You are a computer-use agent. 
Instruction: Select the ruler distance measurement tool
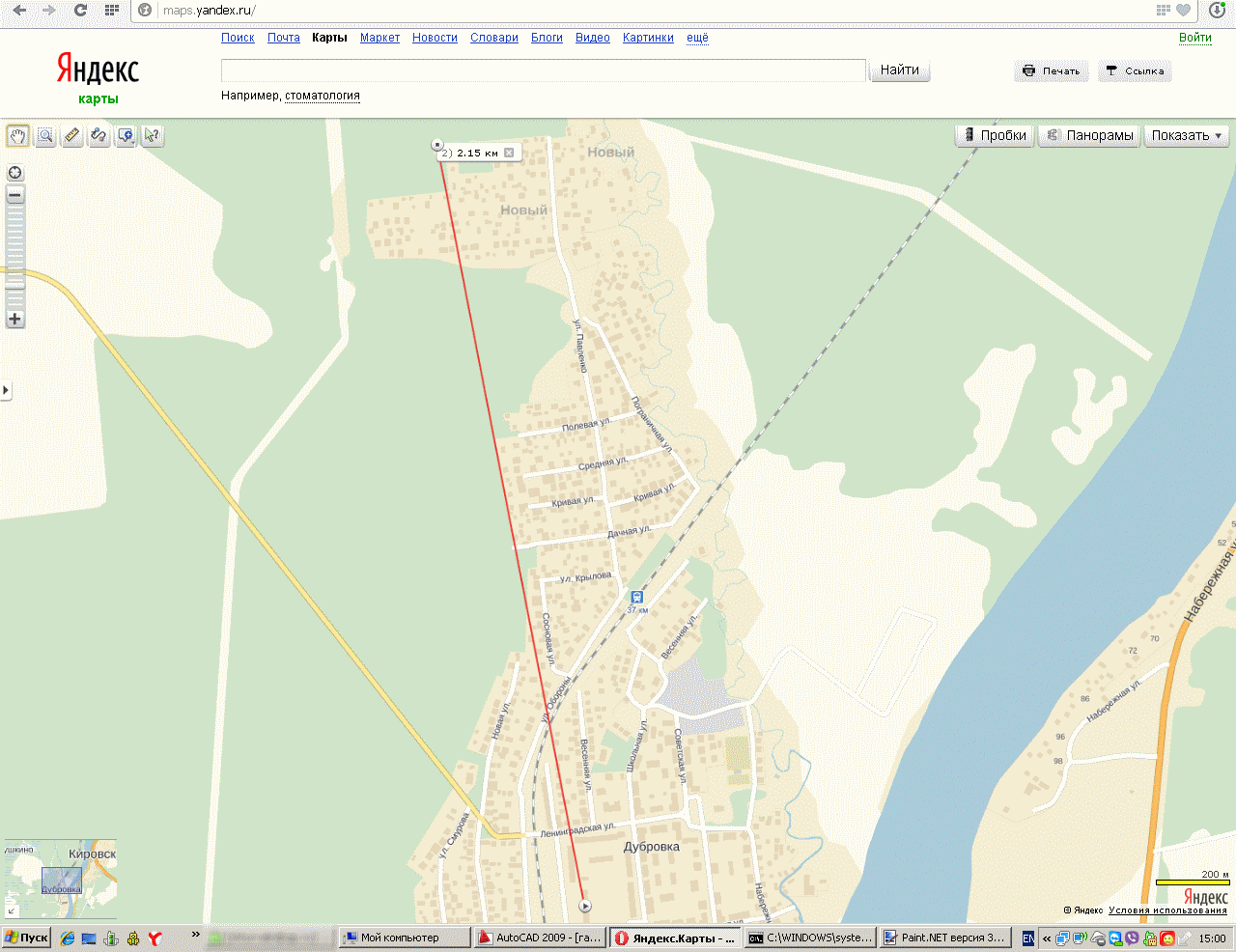pos(71,136)
